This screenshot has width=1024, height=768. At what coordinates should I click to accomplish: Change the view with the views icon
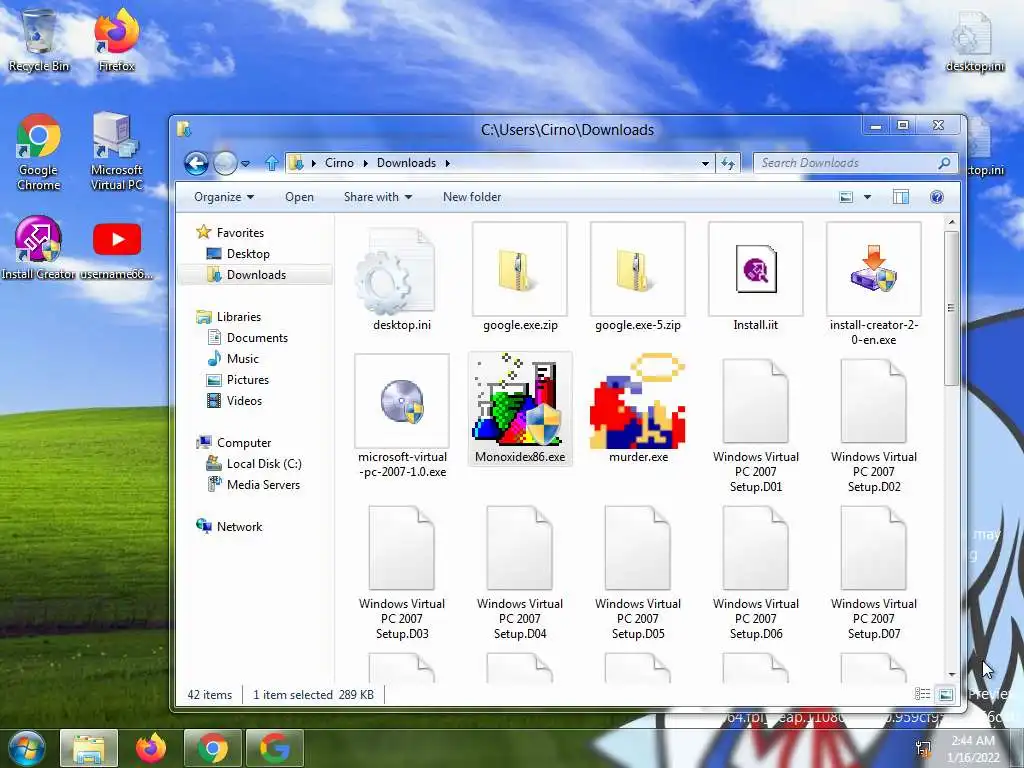point(846,197)
